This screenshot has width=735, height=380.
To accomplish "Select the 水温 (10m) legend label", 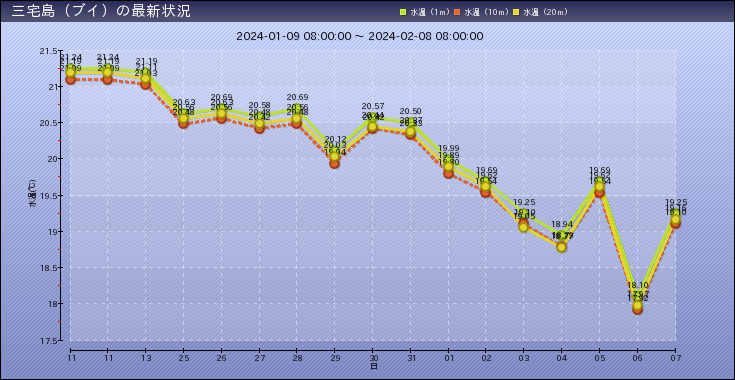I will (x=486, y=13).
